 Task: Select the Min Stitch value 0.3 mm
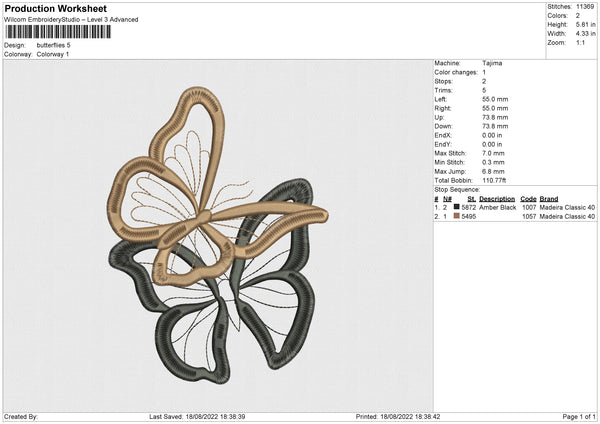click(x=493, y=162)
